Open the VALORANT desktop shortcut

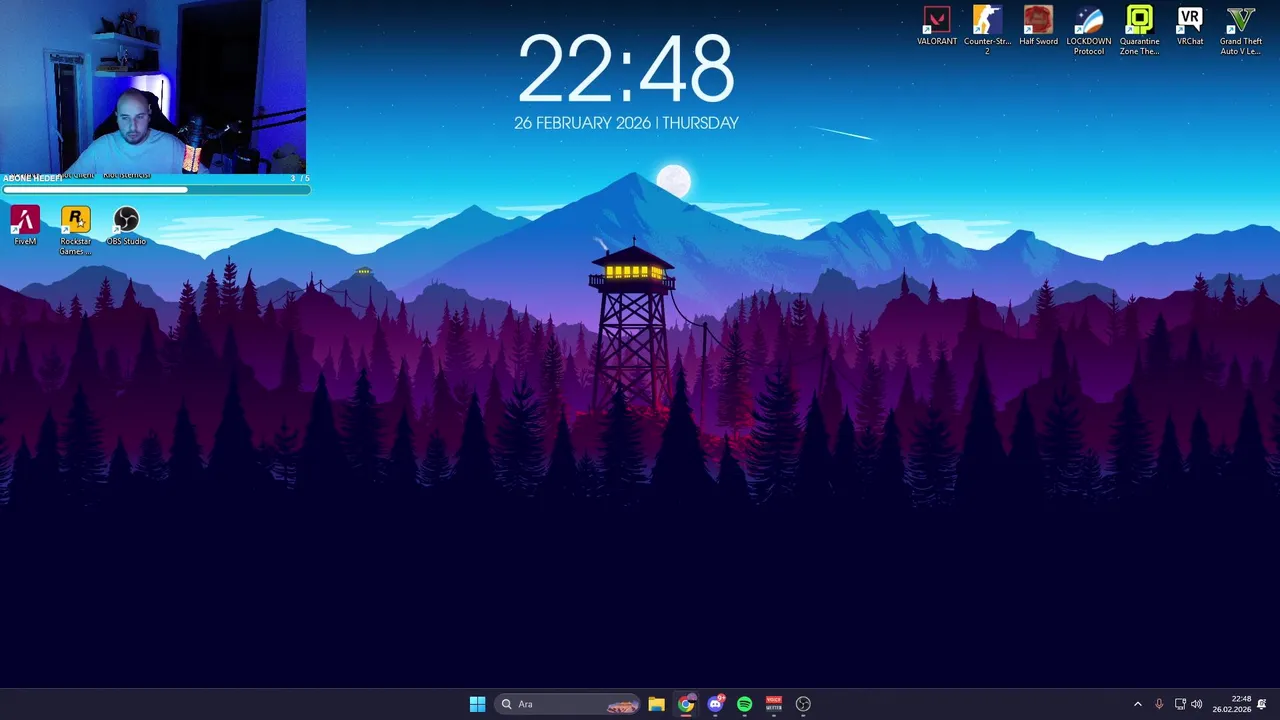tap(937, 27)
